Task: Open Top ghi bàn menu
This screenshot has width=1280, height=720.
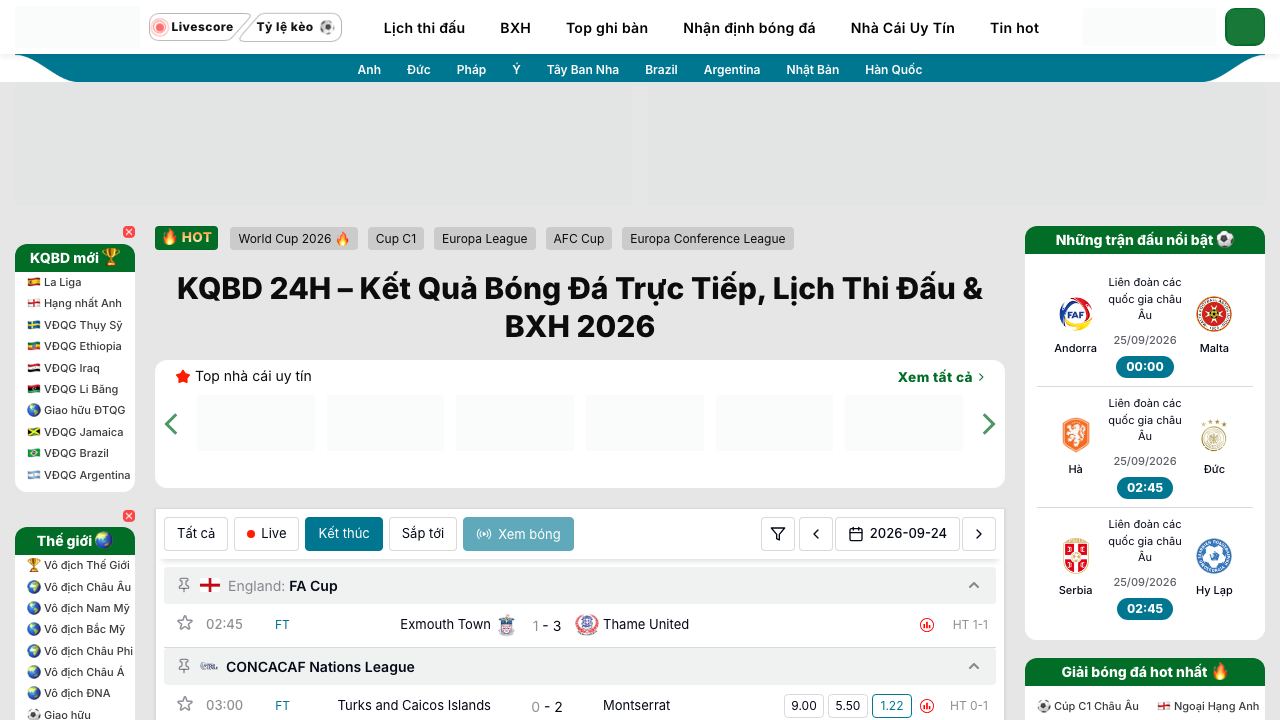Action: [x=607, y=28]
